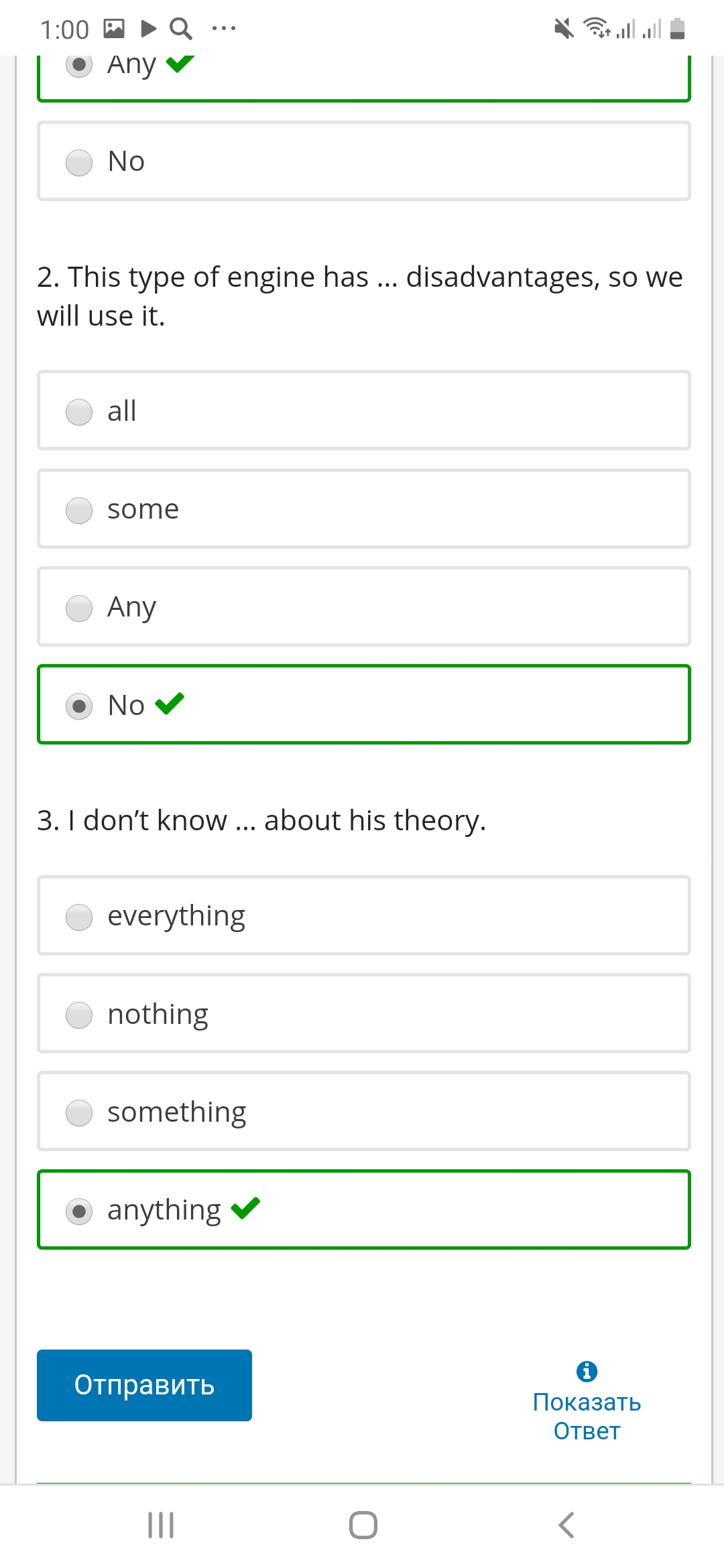Image resolution: width=724 pixels, height=1568 pixels.
Task: Select the 'all' radio option
Action: pyautogui.click(x=364, y=410)
